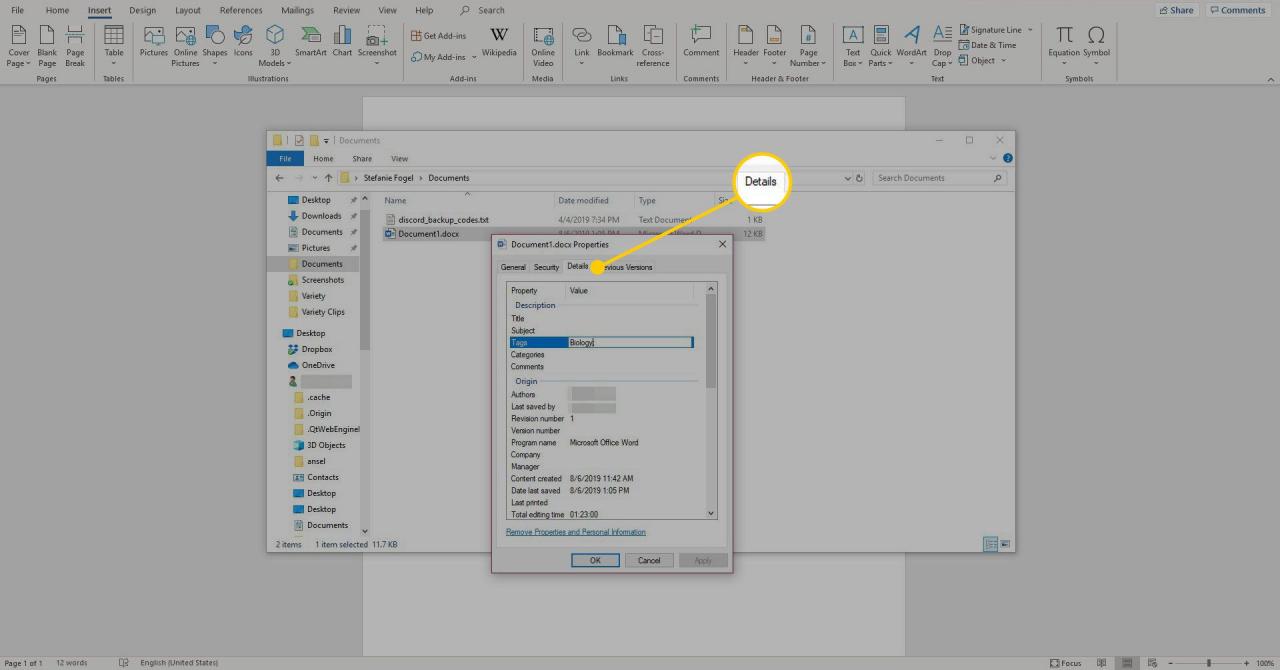Click the Properties list scrollbar down arrow
The width and height of the screenshot is (1280, 670).
coord(711,513)
